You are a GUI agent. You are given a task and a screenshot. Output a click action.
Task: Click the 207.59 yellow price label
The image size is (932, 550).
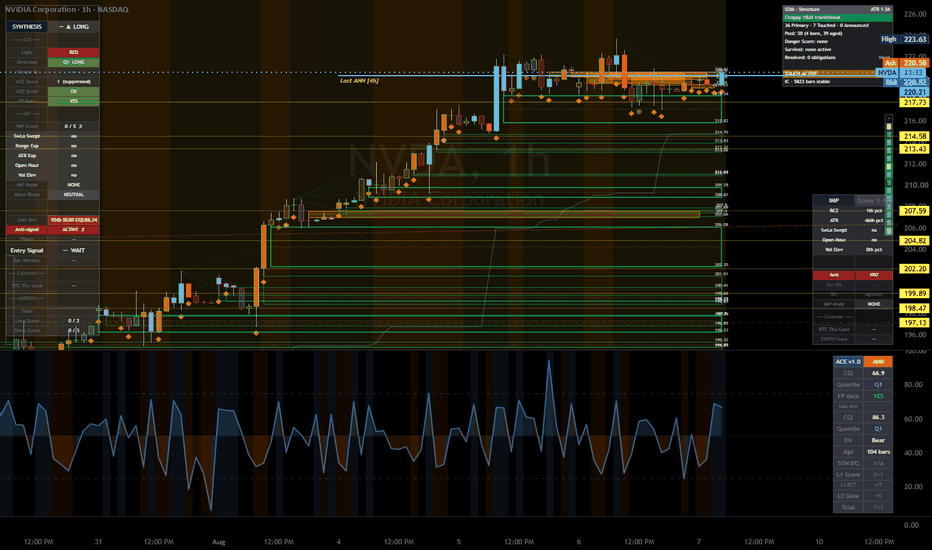[915, 210]
